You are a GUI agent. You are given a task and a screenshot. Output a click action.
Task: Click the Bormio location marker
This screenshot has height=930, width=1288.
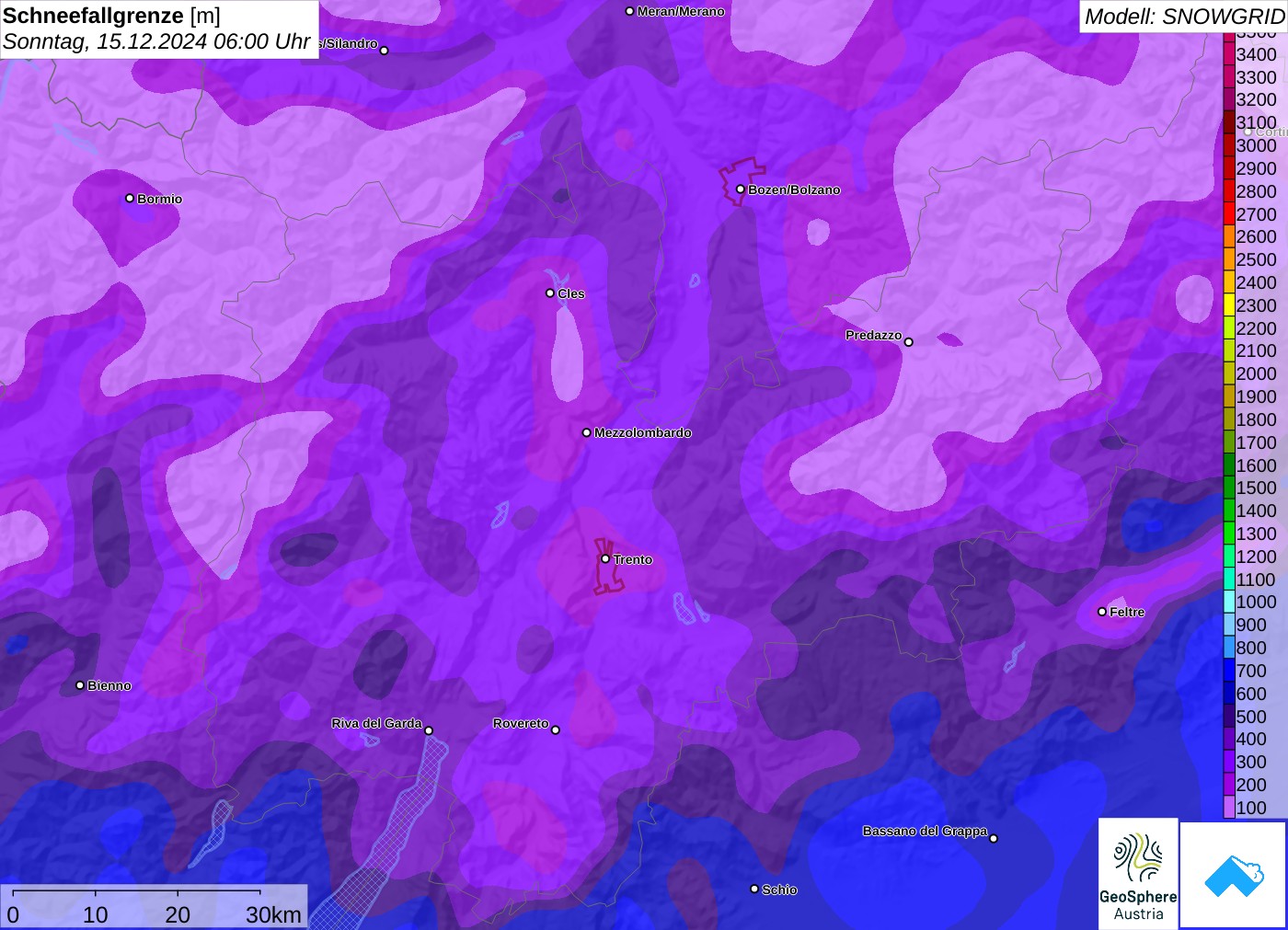click(x=130, y=199)
